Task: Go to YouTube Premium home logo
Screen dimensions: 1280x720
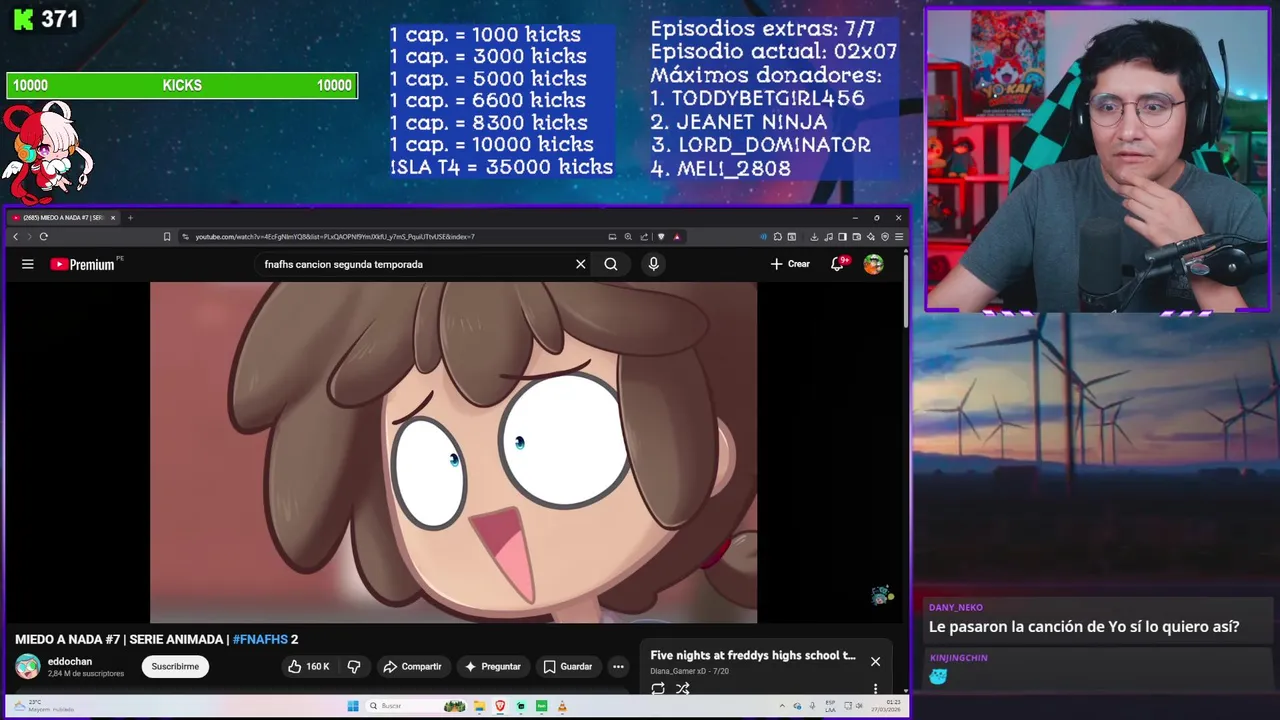Action: pyautogui.click(x=83, y=264)
